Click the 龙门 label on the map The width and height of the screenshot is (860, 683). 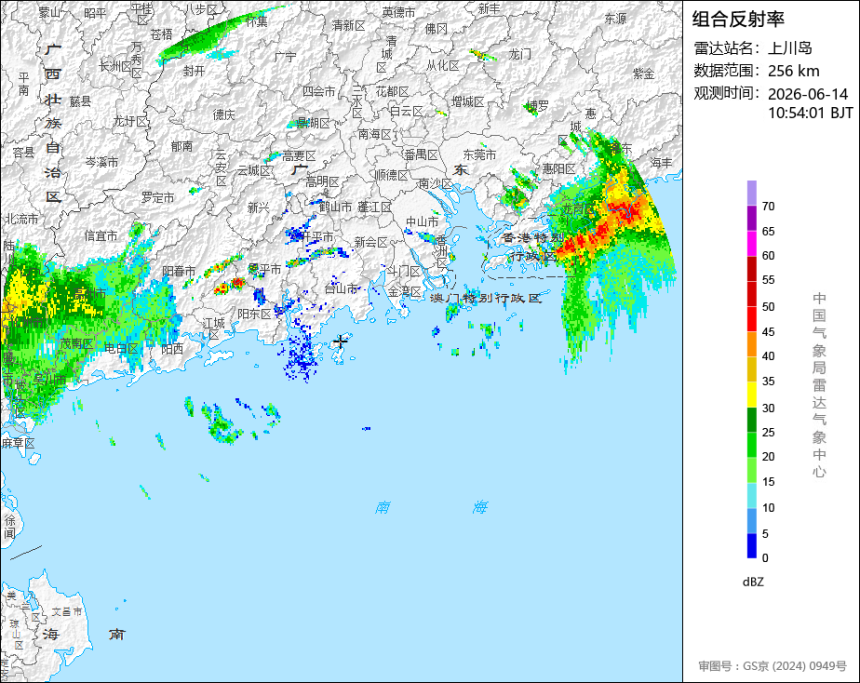[519, 54]
